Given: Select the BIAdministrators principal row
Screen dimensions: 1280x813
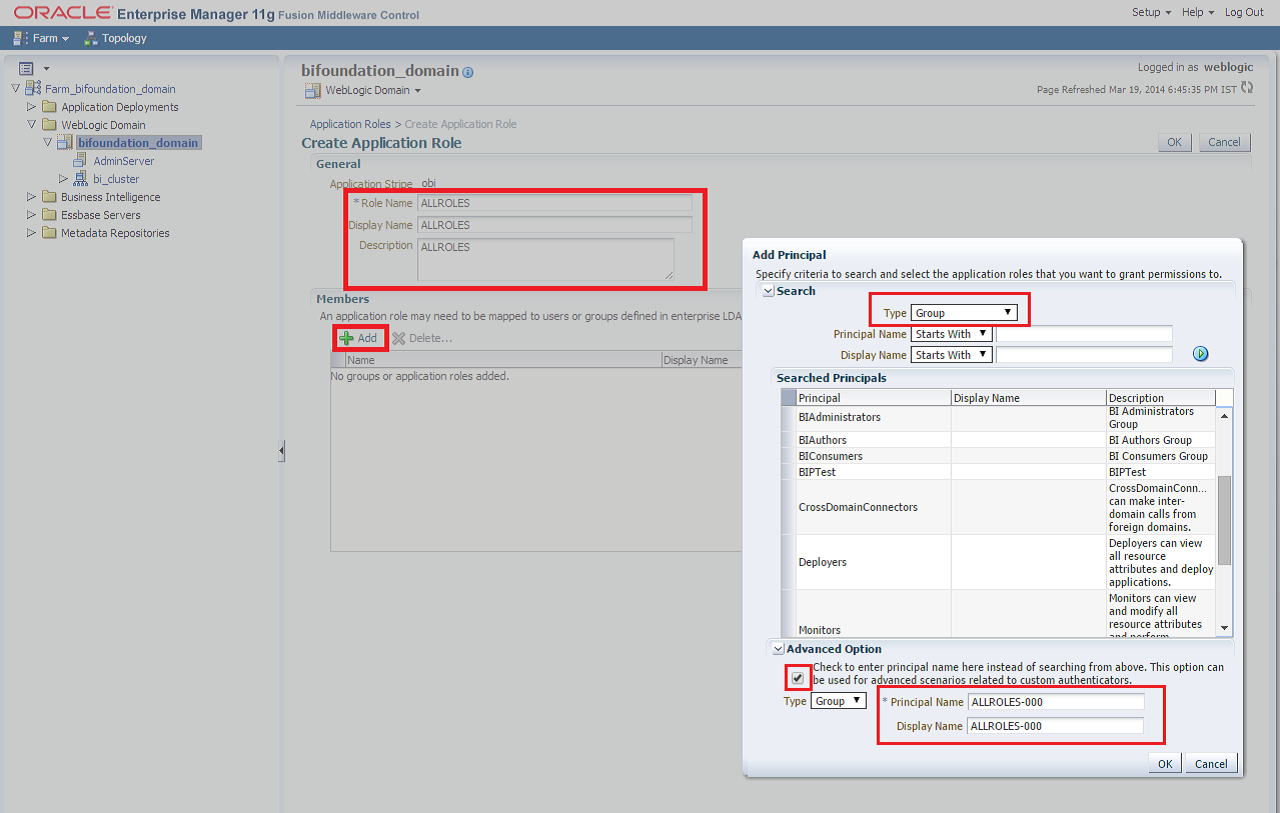Looking at the screenshot, I should pyautogui.click(x=998, y=417).
